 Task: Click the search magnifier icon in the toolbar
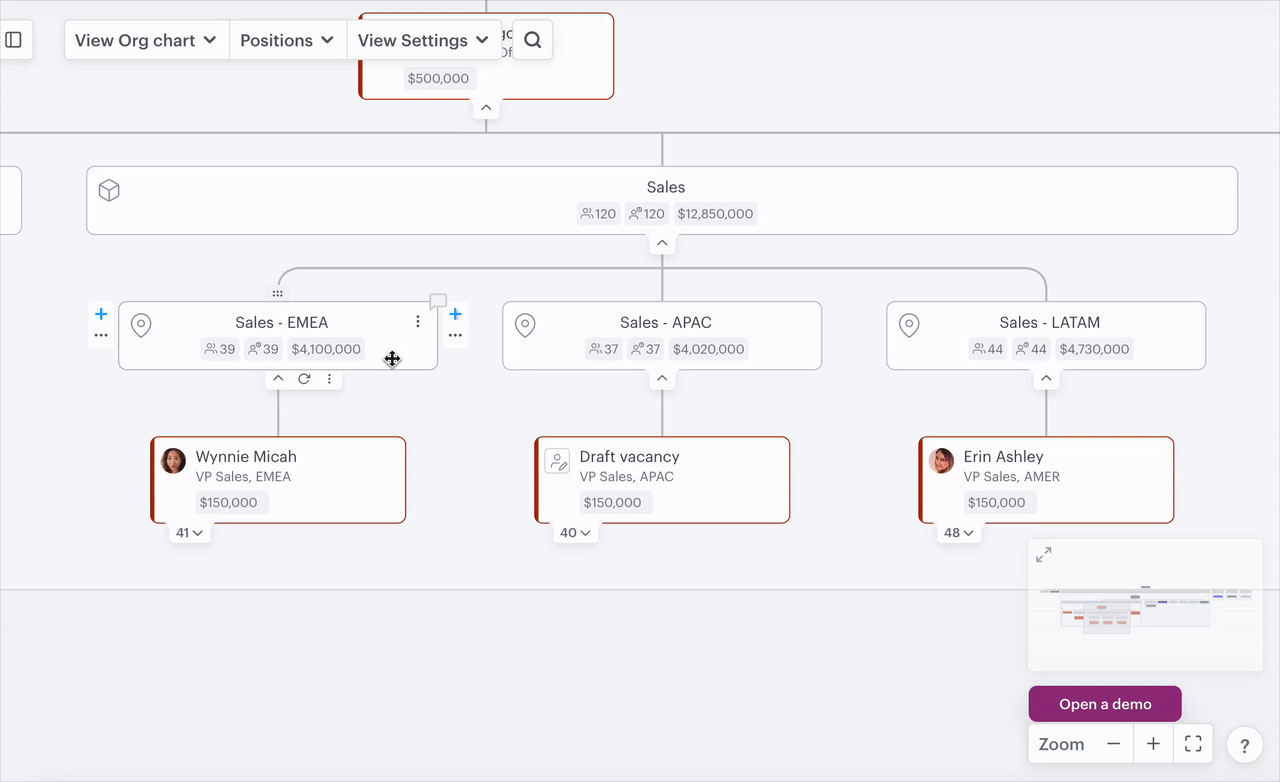click(x=532, y=39)
